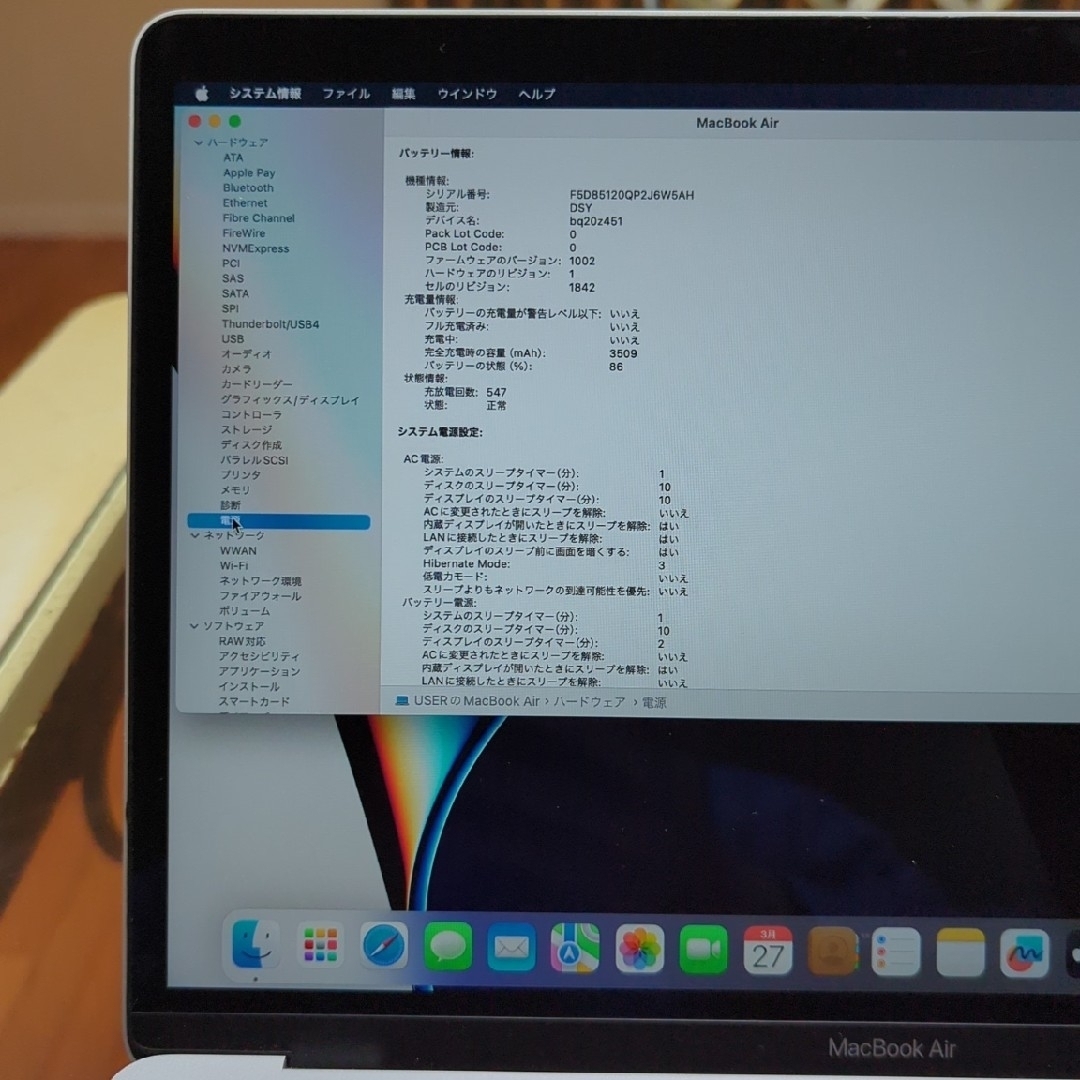Click the computer icon in path bar

(x=402, y=700)
